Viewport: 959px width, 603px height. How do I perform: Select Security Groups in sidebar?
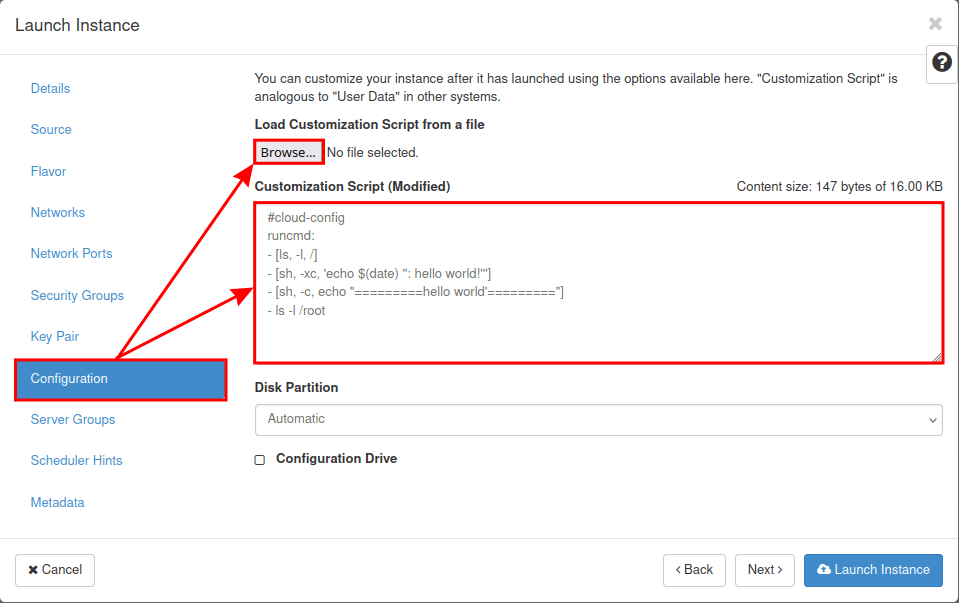[77, 295]
